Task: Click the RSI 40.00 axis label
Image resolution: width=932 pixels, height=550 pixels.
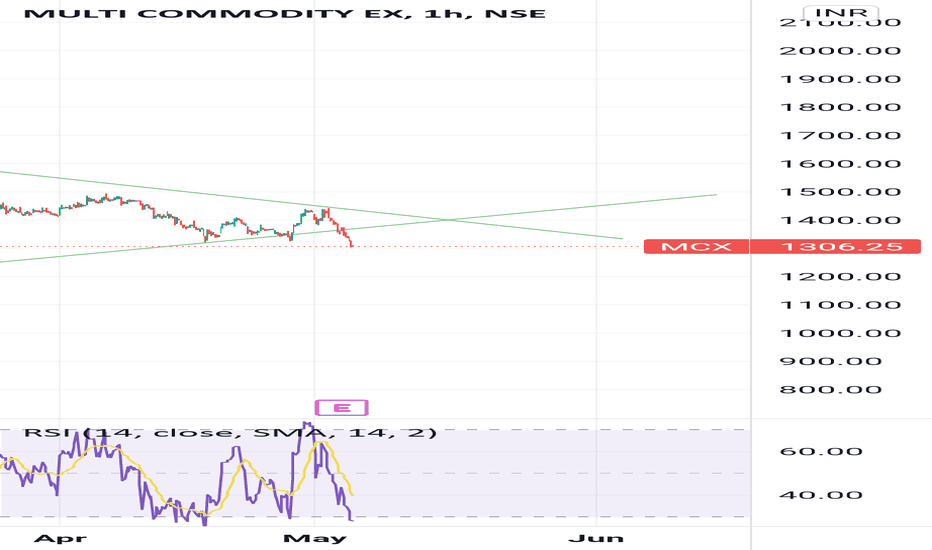Action: point(821,495)
